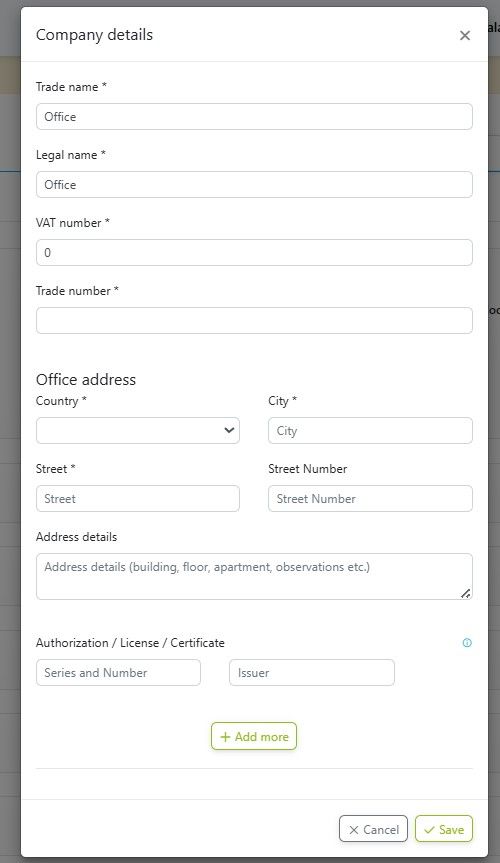This screenshot has height=863, width=500.
Task: Click the Street input field
Action: coord(138,499)
